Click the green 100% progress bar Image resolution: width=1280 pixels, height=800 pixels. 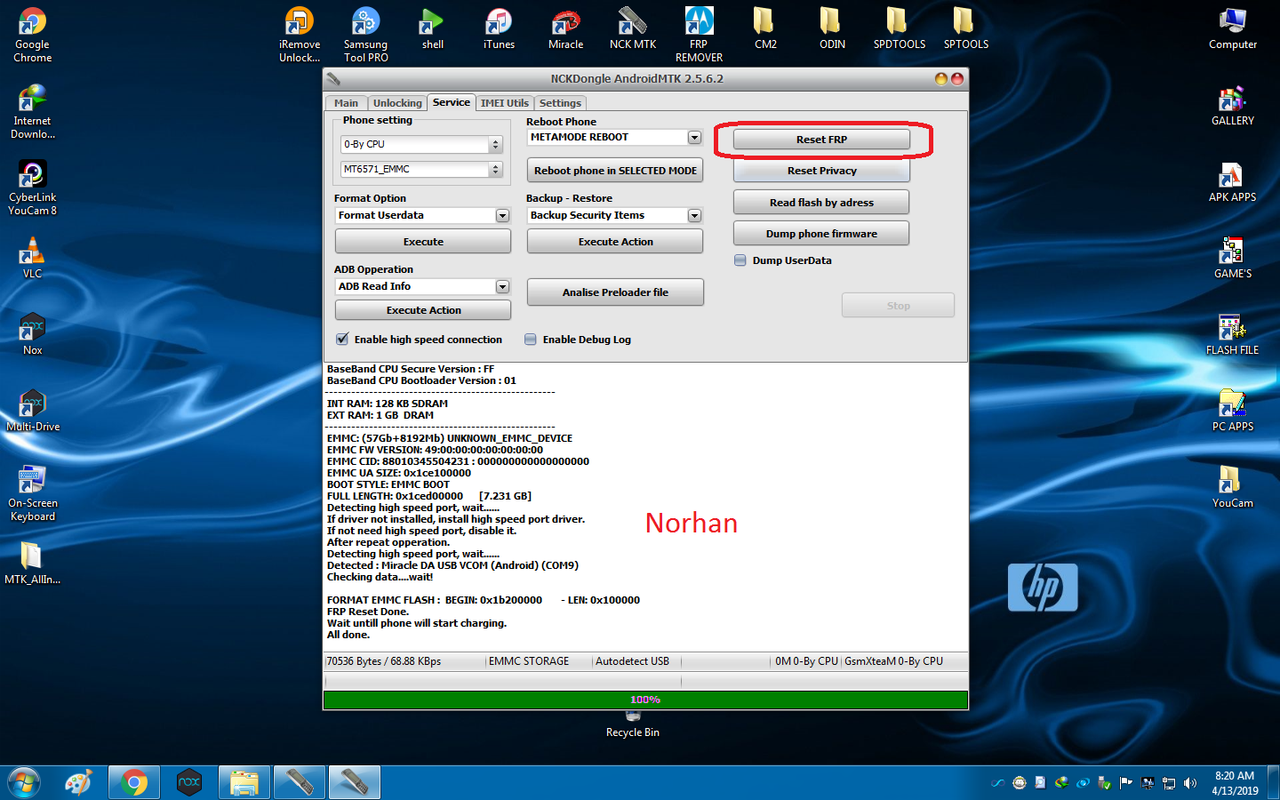[x=645, y=699]
